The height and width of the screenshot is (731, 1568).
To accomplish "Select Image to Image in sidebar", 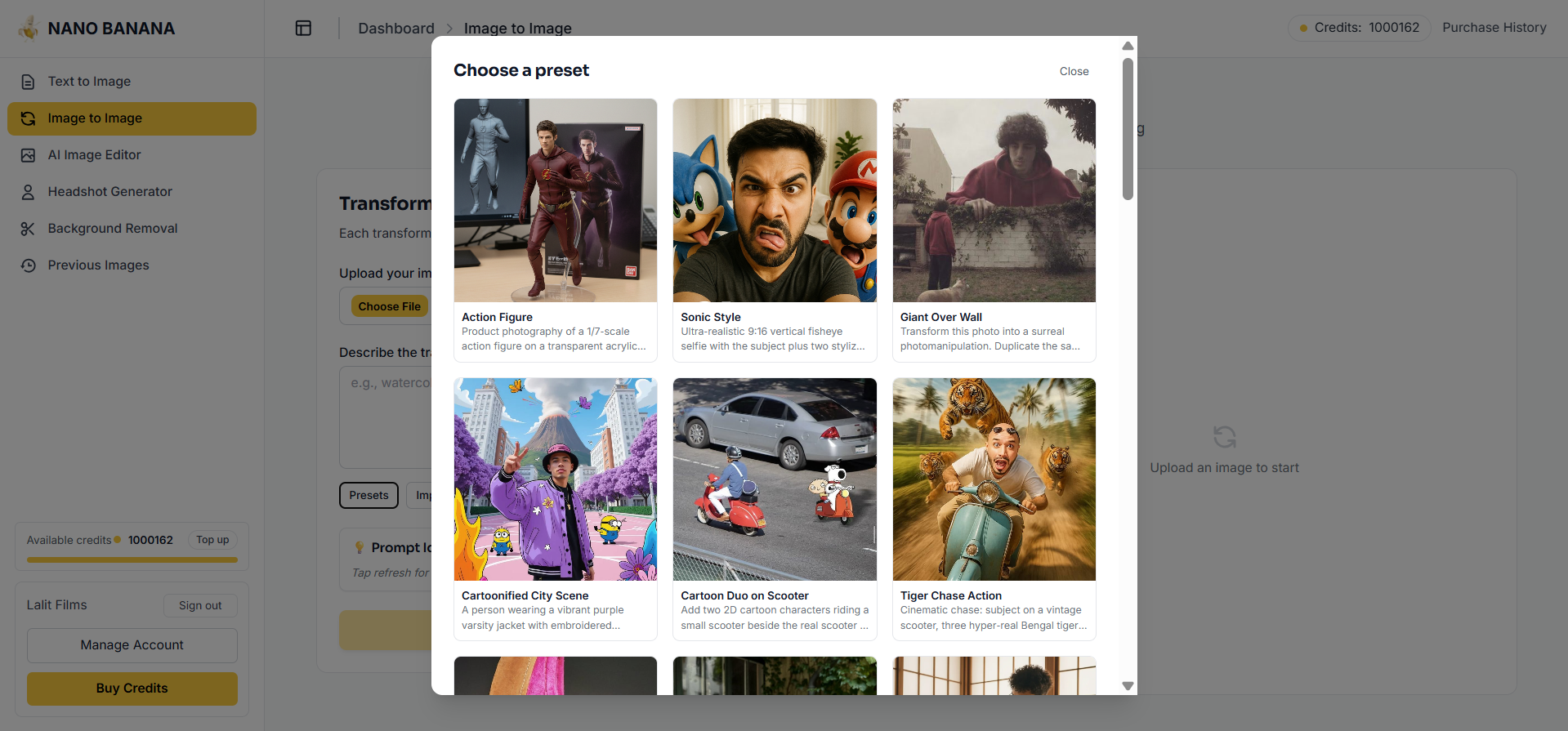I will pos(132,118).
